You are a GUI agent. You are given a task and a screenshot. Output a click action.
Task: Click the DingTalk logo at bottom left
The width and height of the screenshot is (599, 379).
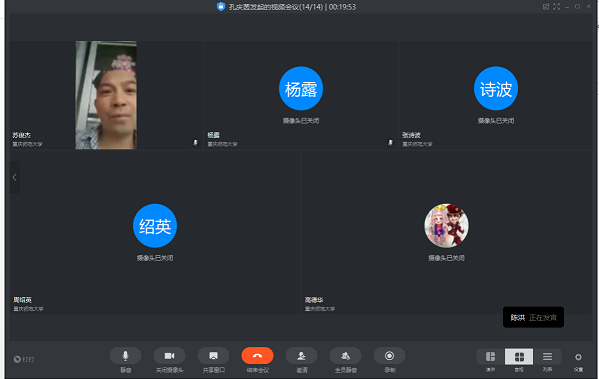tap(24, 359)
